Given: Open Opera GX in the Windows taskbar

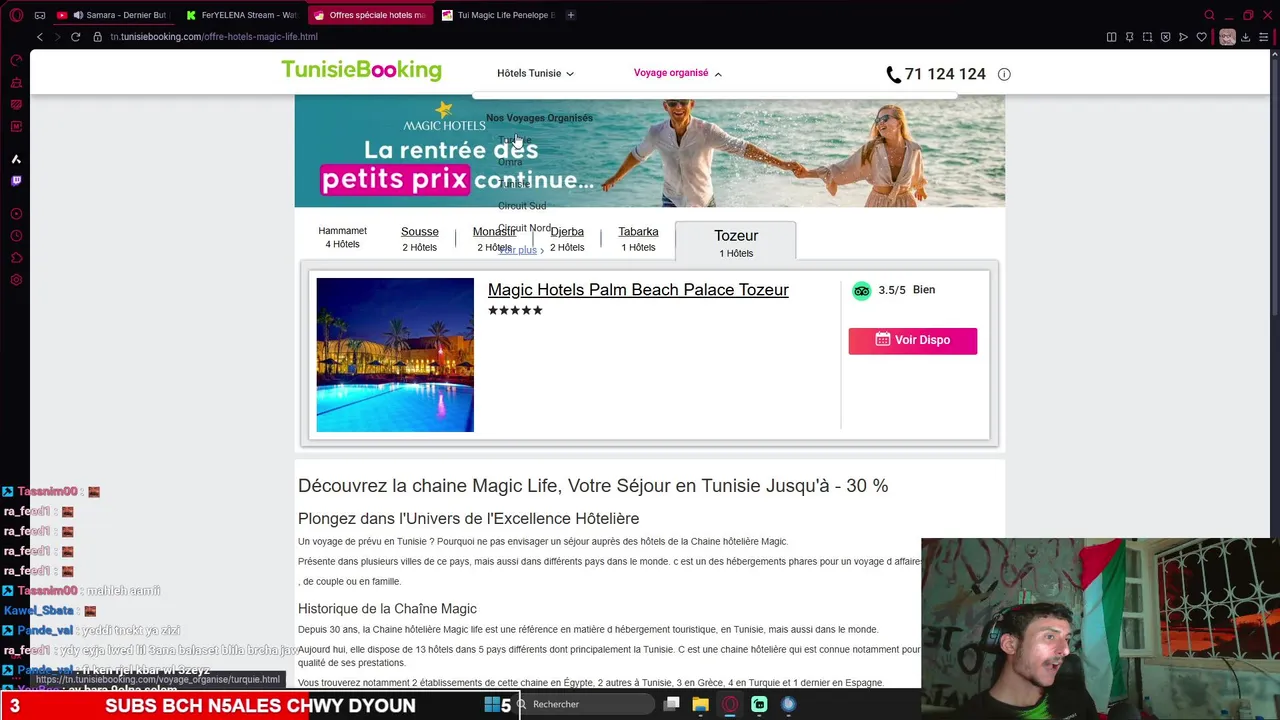Looking at the screenshot, I should point(730,704).
